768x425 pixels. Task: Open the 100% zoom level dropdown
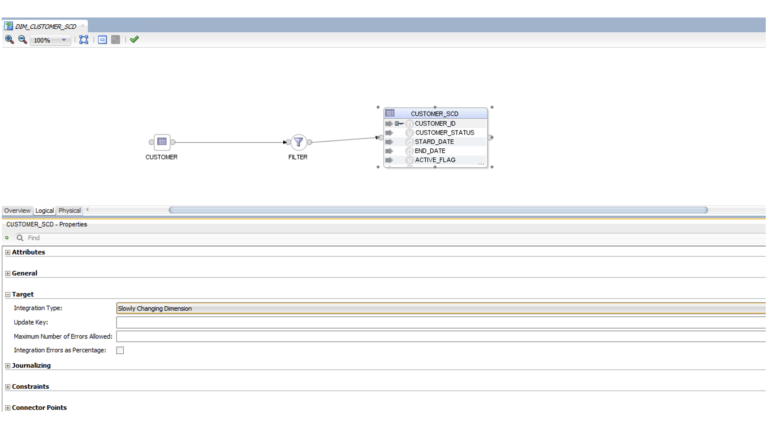[61, 39]
